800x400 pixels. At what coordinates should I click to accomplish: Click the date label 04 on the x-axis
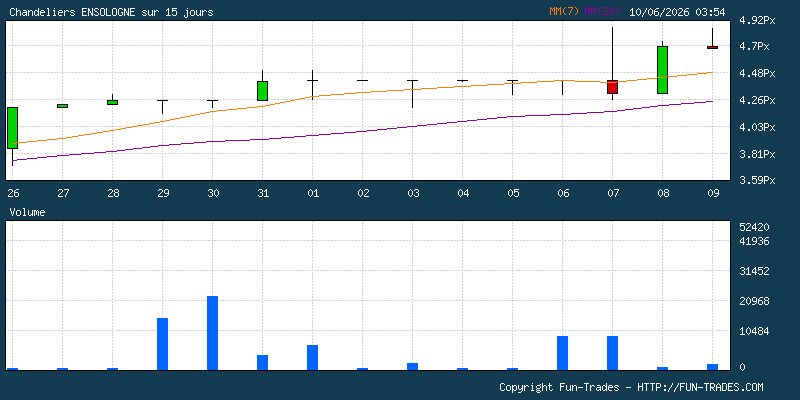tap(463, 193)
